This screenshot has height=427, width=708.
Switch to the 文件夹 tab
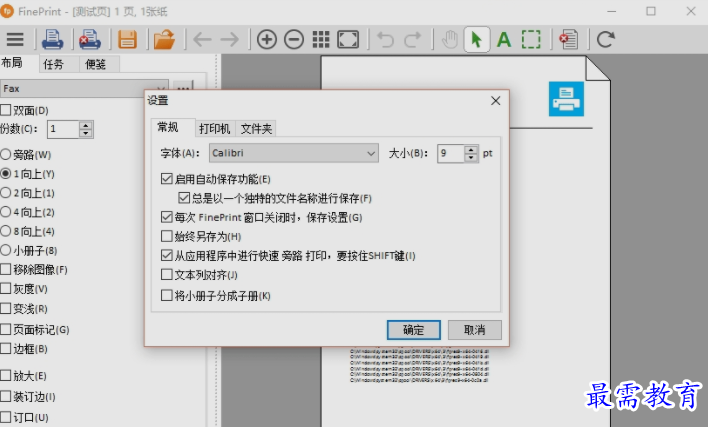click(256, 129)
